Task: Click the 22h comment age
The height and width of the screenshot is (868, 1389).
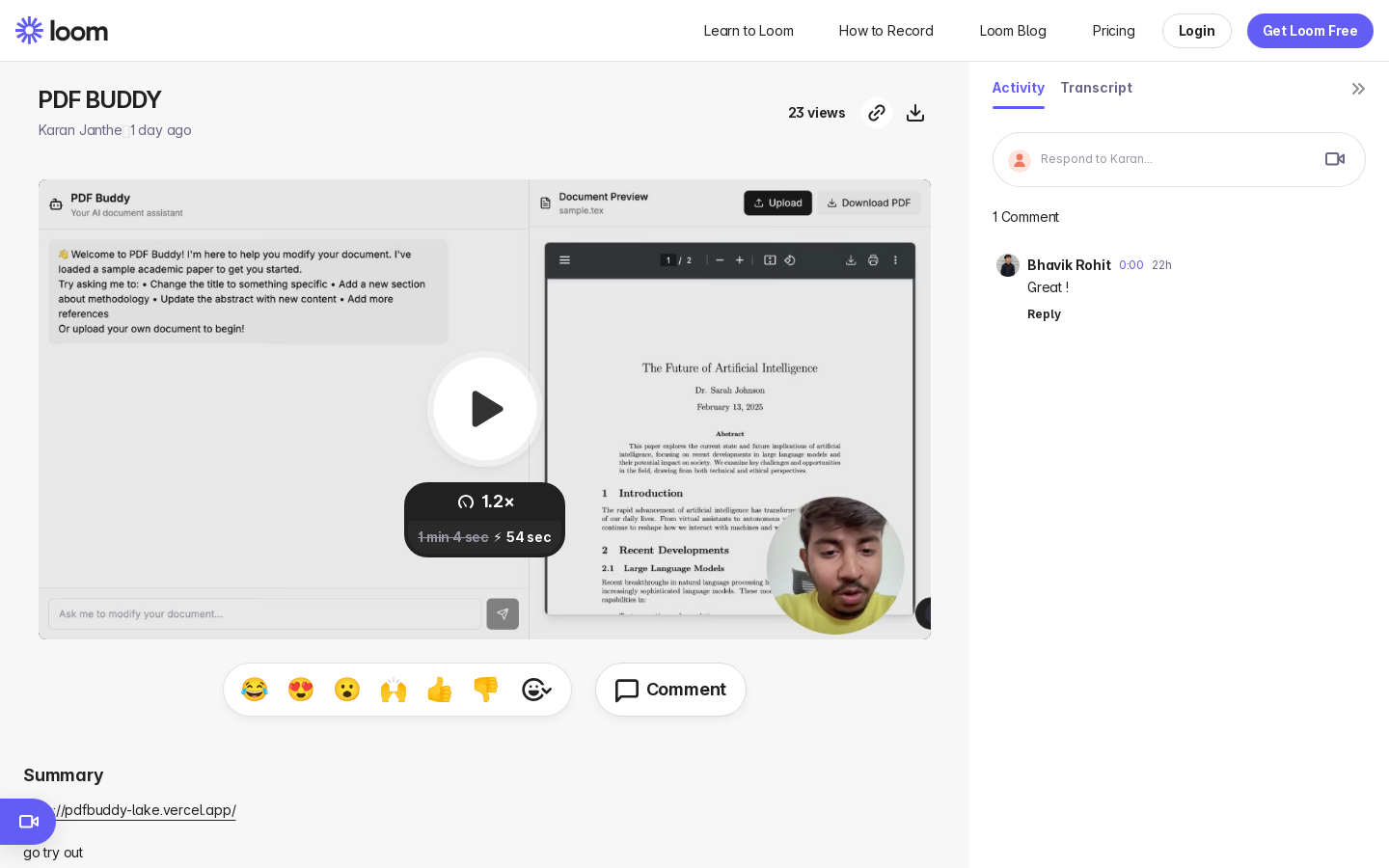Action: [x=1161, y=265]
